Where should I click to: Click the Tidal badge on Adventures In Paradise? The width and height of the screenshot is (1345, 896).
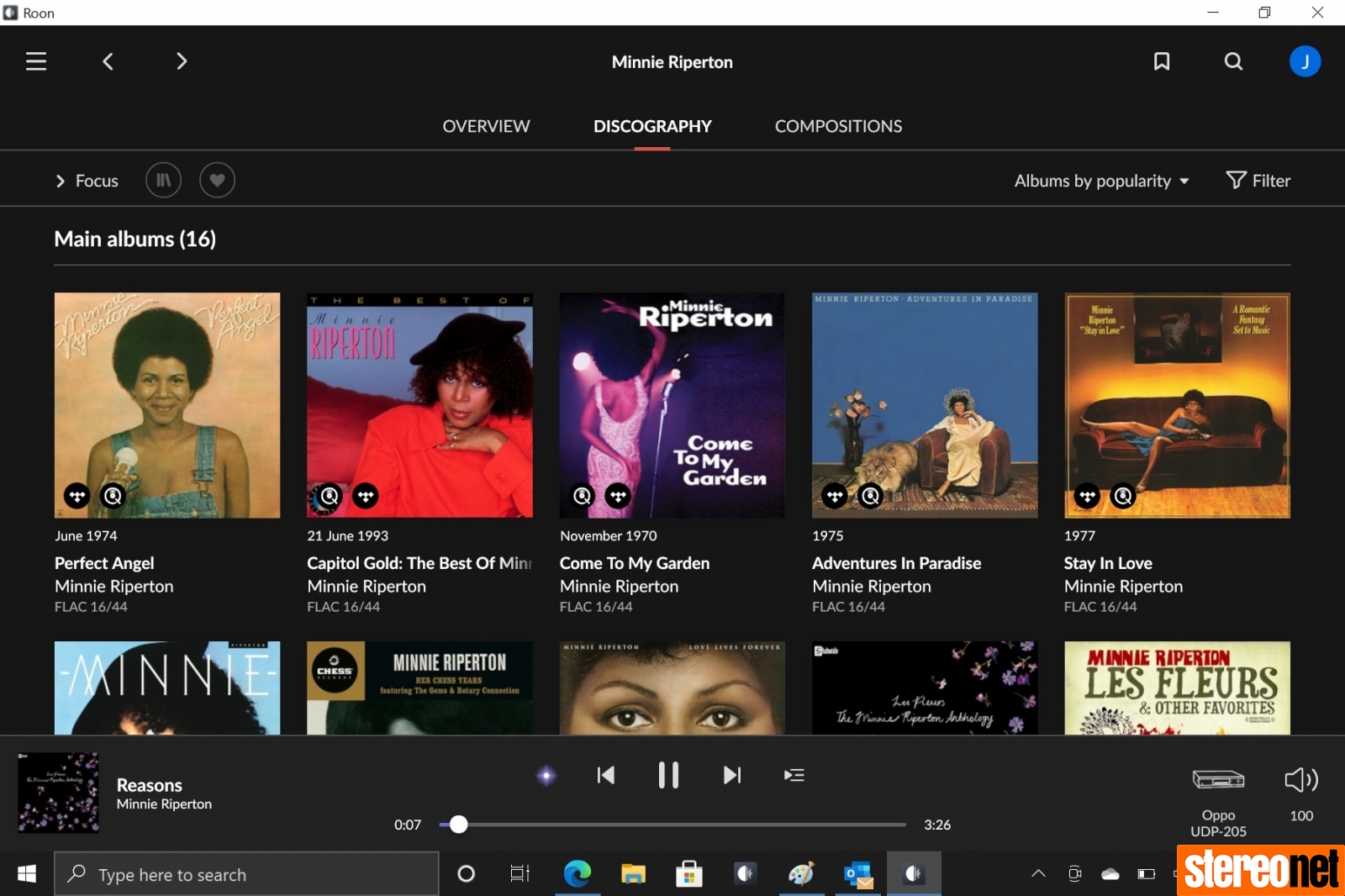coord(835,496)
